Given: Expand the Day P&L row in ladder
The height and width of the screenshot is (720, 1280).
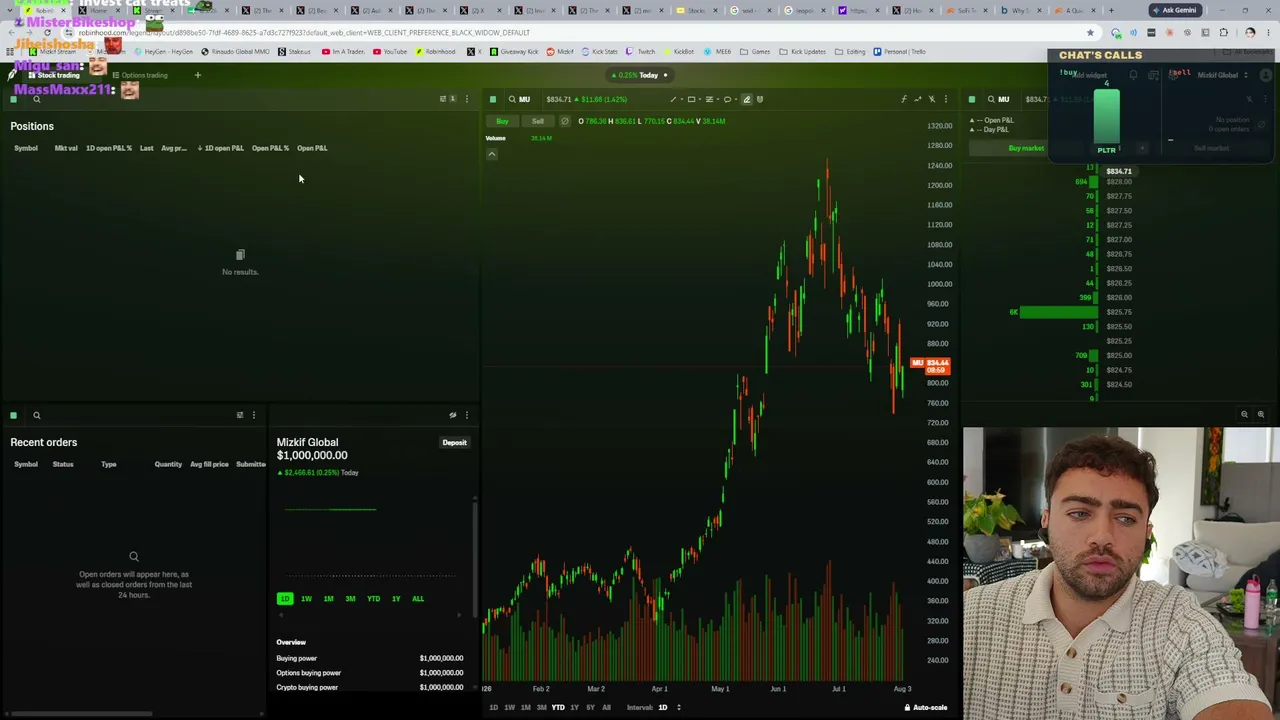Looking at the screenshot, I should coord(989,130).
